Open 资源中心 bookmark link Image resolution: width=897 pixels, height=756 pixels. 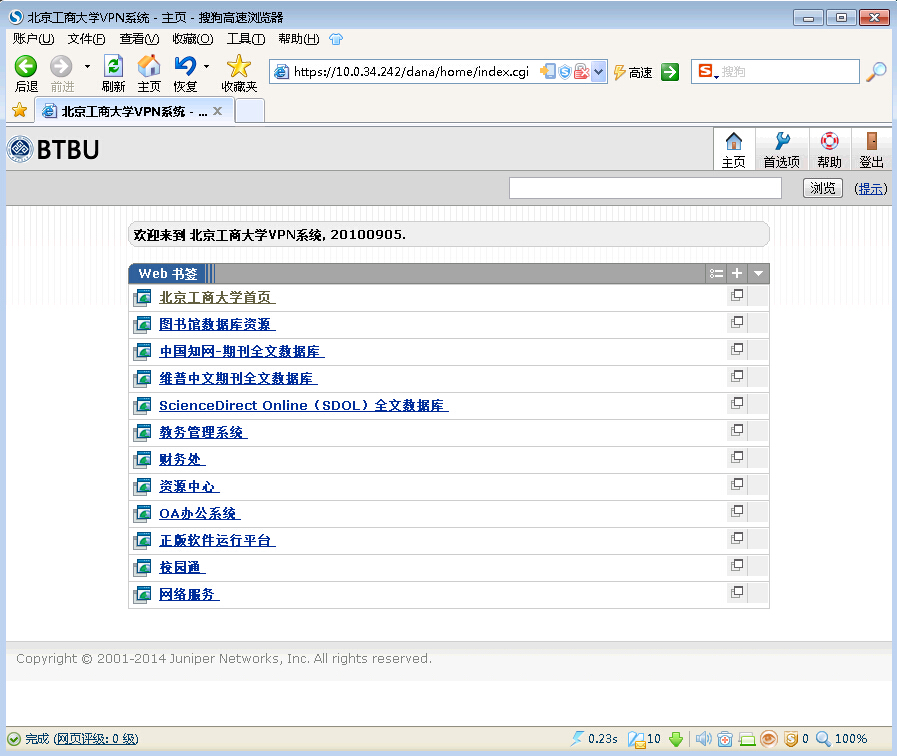pyautogui.click(x=189, y=487)
